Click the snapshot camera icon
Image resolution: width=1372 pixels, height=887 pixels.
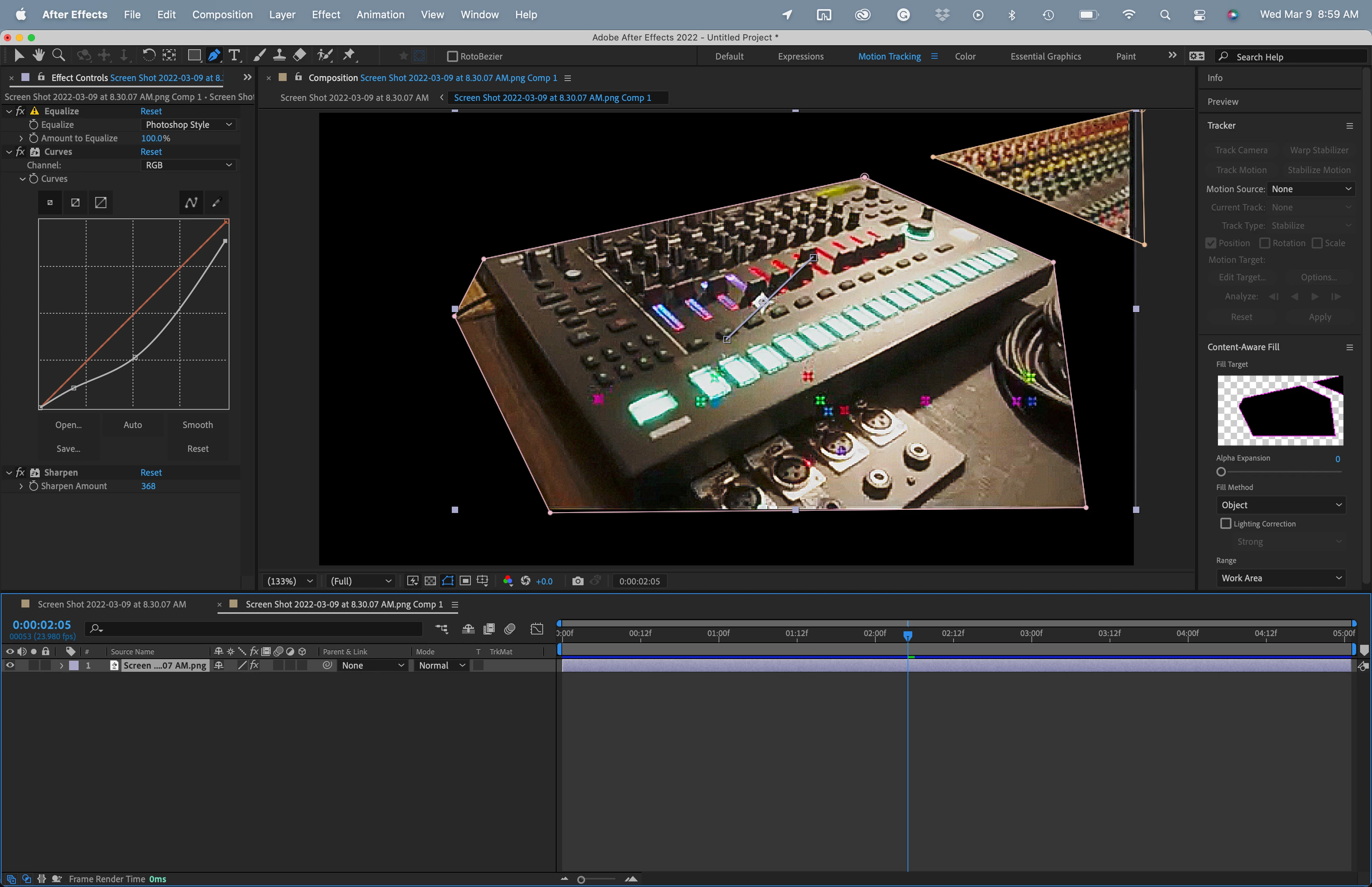click(x=578, y=581)
